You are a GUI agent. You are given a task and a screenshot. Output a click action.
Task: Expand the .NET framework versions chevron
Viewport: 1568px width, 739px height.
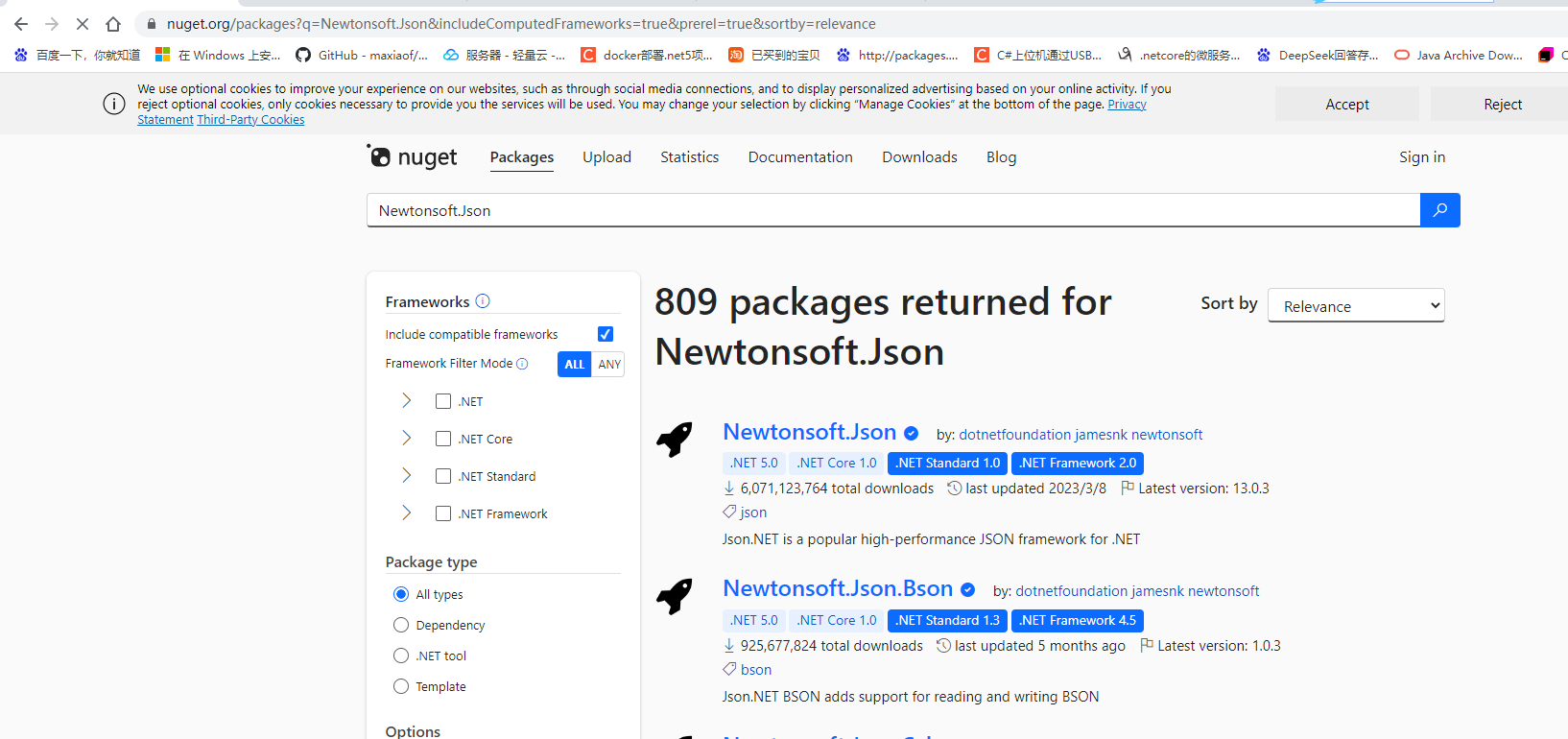click(x=406, y=400)
